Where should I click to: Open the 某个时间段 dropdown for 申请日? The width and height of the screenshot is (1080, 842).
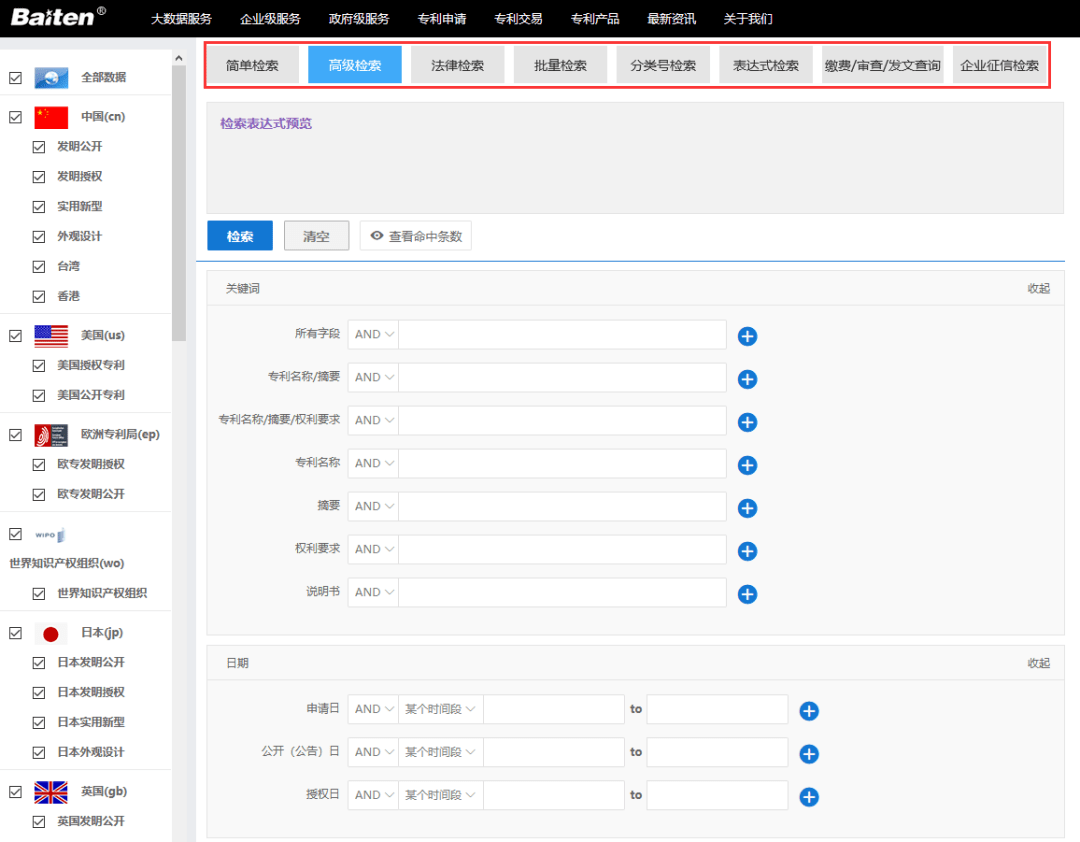tap(440, 708)
